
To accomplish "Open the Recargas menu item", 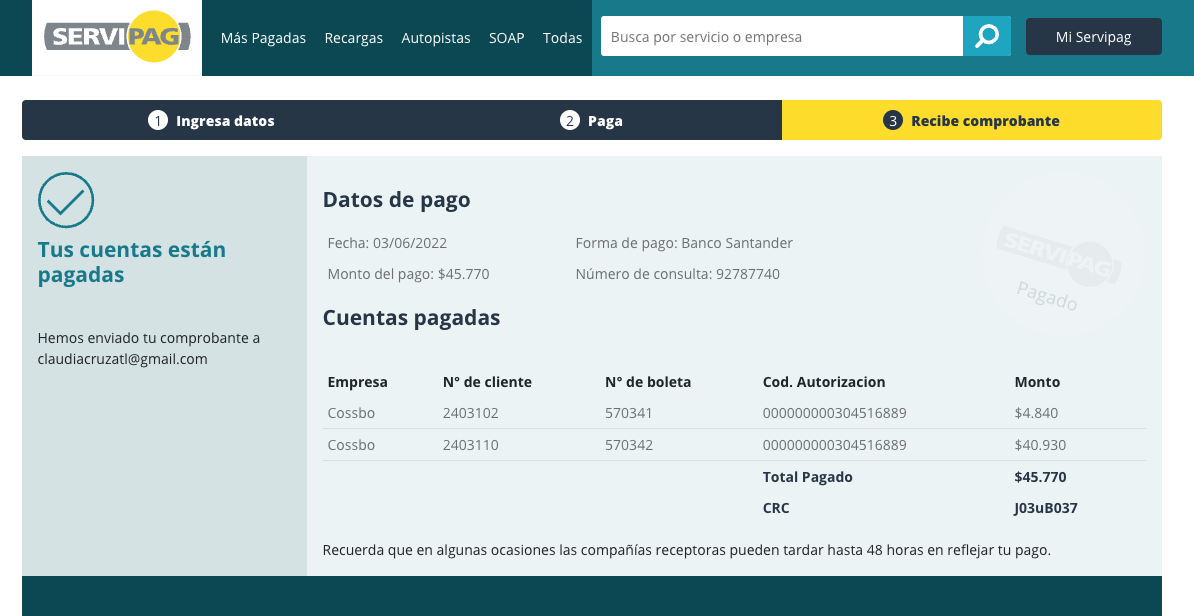I will (x=353, y=38).
